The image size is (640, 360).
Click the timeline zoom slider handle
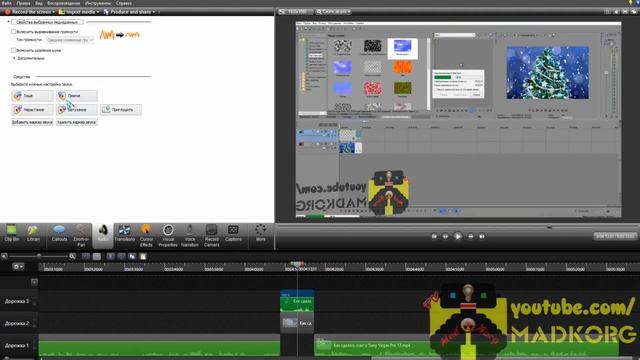point(39,256)
